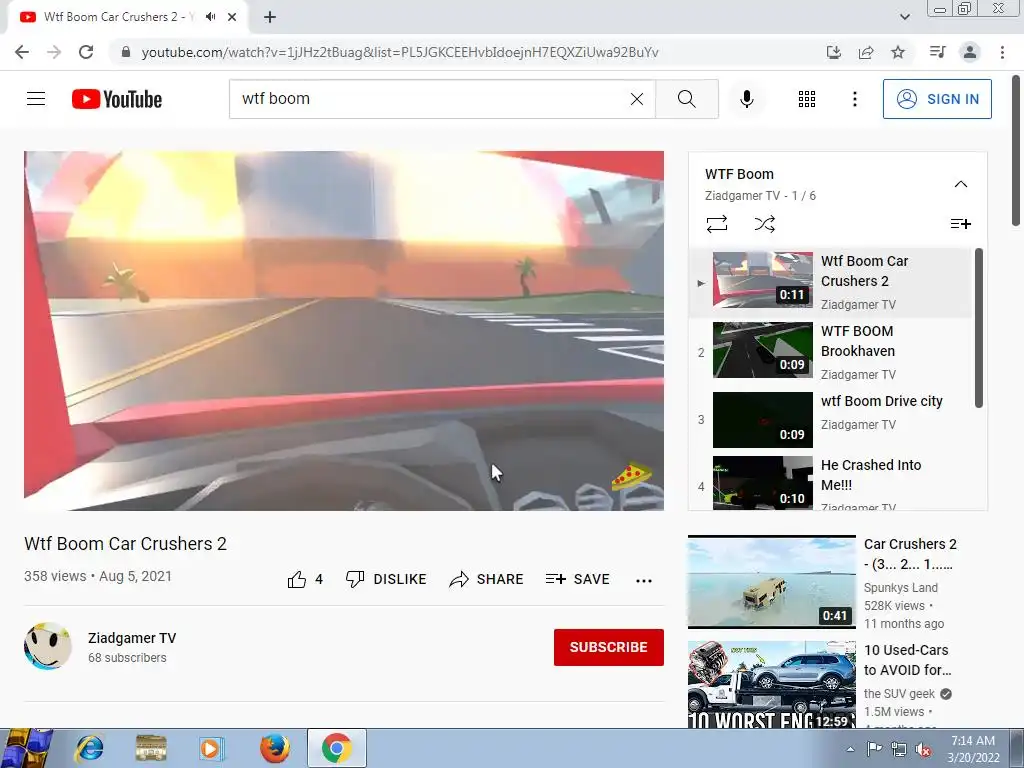Close the Wtf Boom Car Crushers 2 tab
This screenshot has width=1024, height=768.
[232, 17]
